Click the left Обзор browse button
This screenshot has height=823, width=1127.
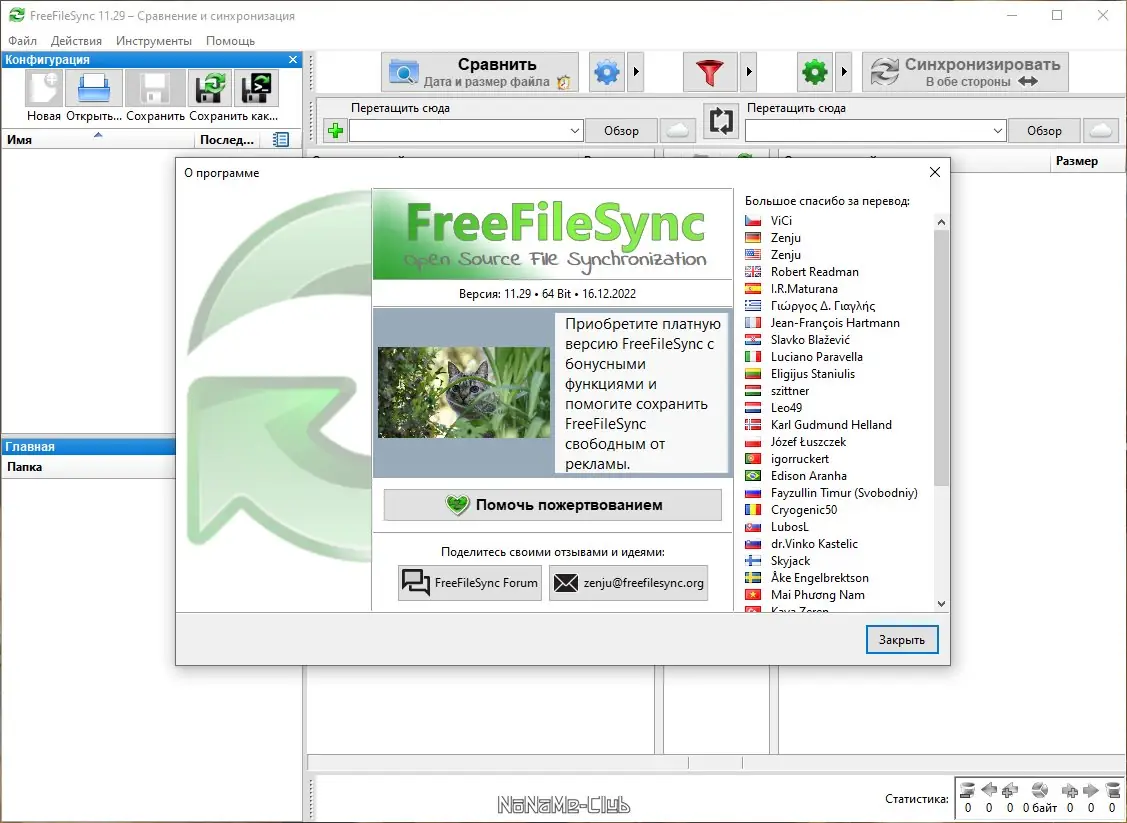[x=621, y=131]
